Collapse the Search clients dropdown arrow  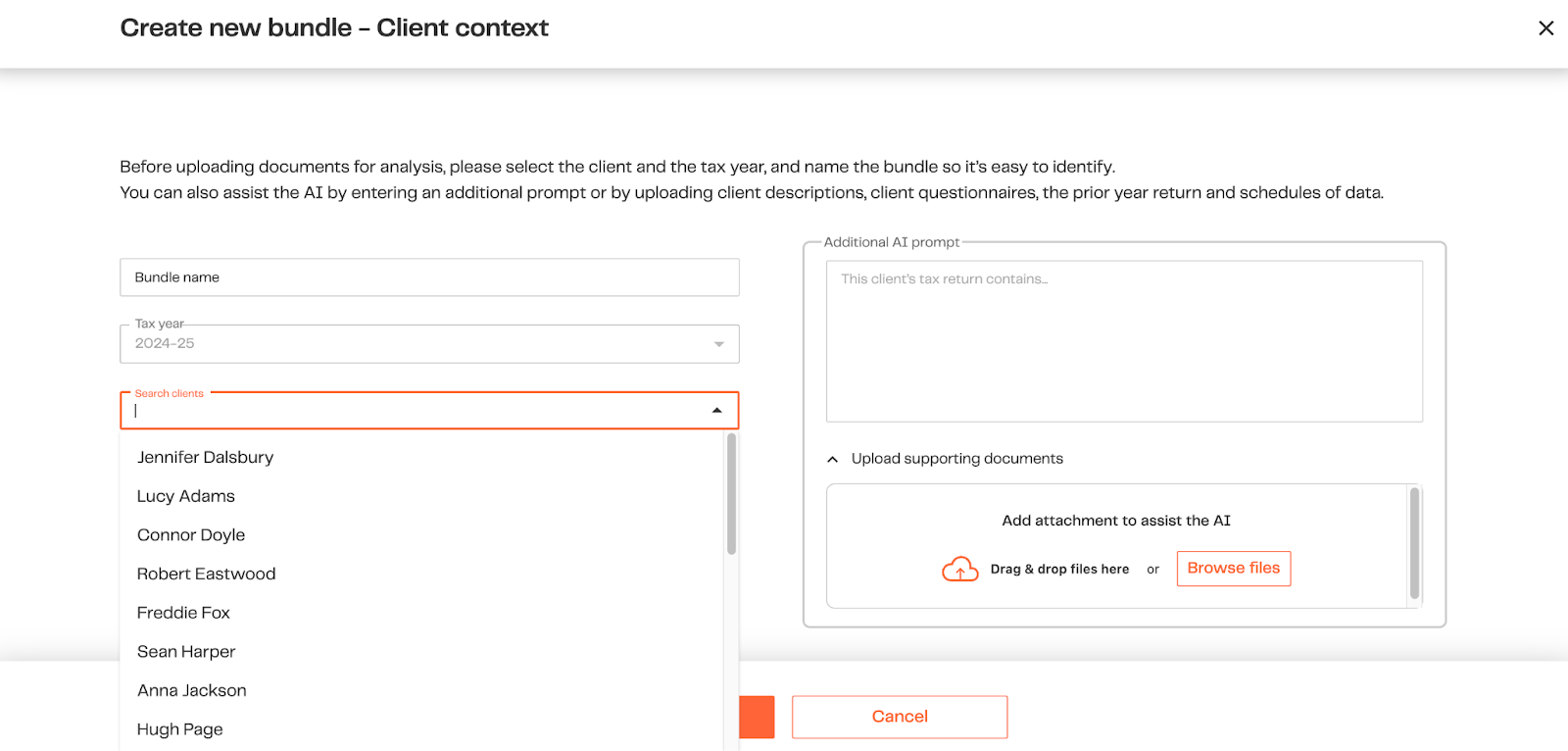[717, 411]
